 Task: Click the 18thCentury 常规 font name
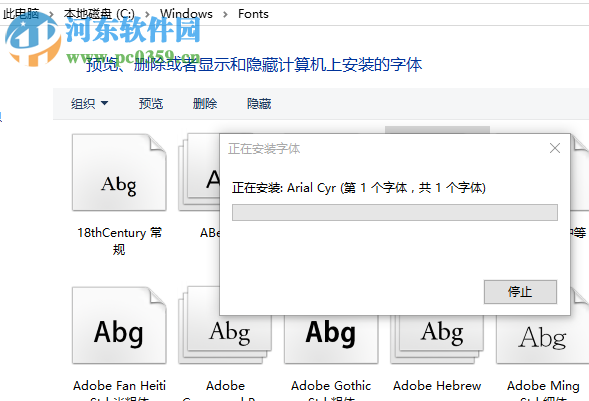click(x=119, y=241)
